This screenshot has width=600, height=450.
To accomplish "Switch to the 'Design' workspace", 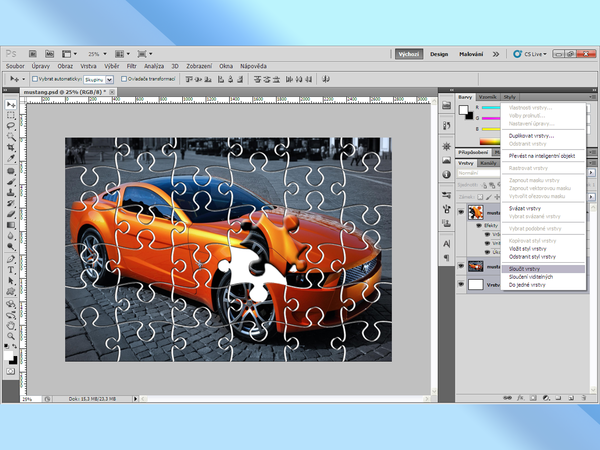I will pyautogui.click(x=440, y=54).
